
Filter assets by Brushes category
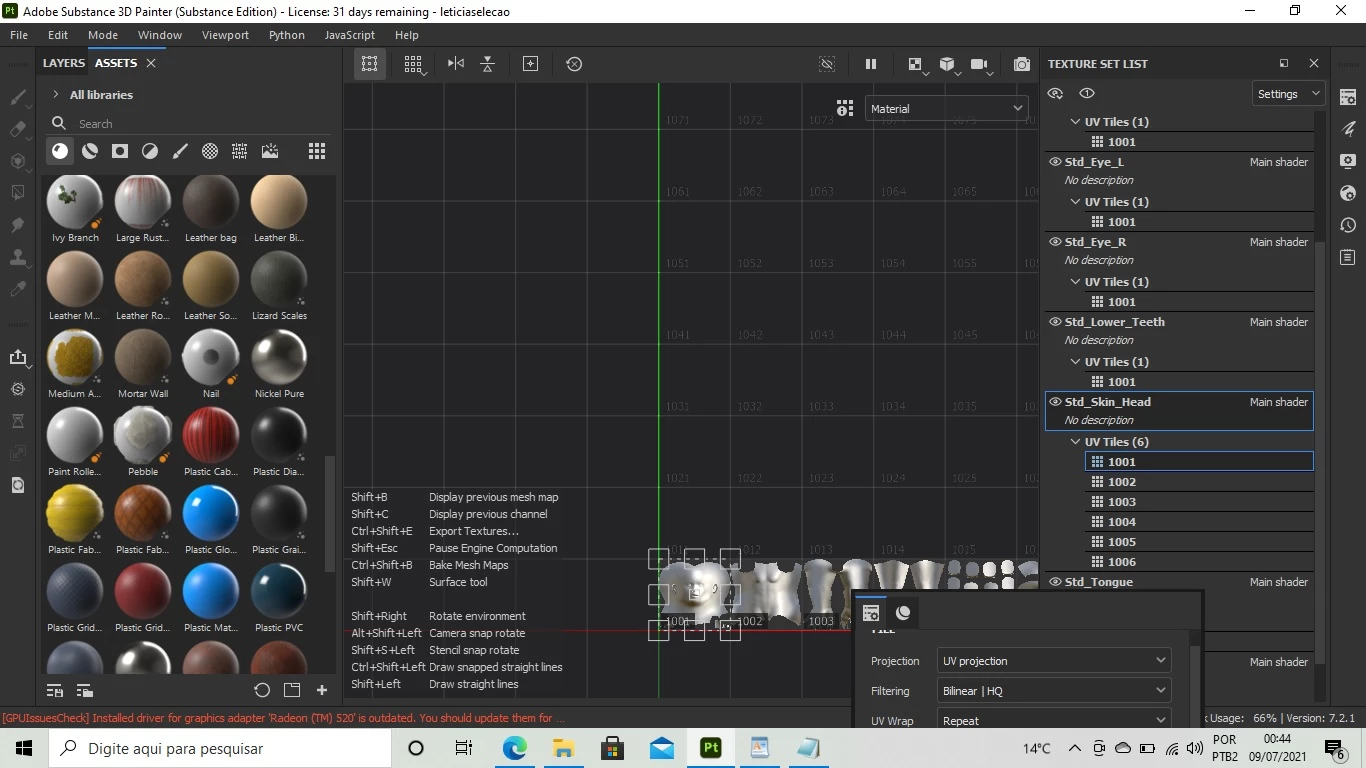[x=180, y=151]
